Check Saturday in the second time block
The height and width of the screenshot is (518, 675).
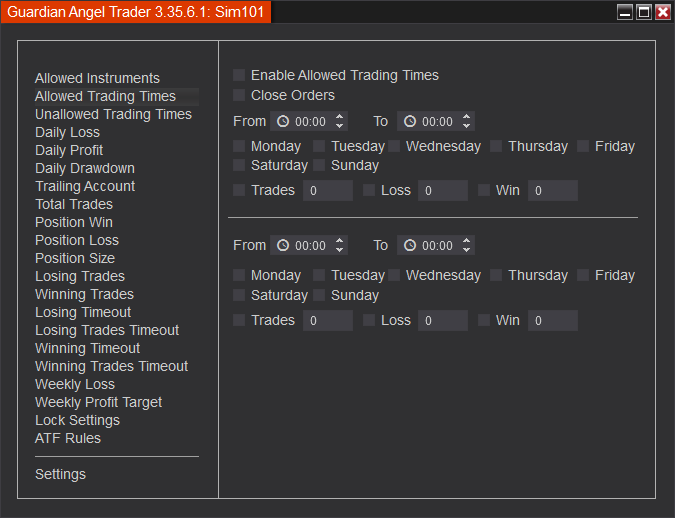pyautogui.click(x=239, y=295)
